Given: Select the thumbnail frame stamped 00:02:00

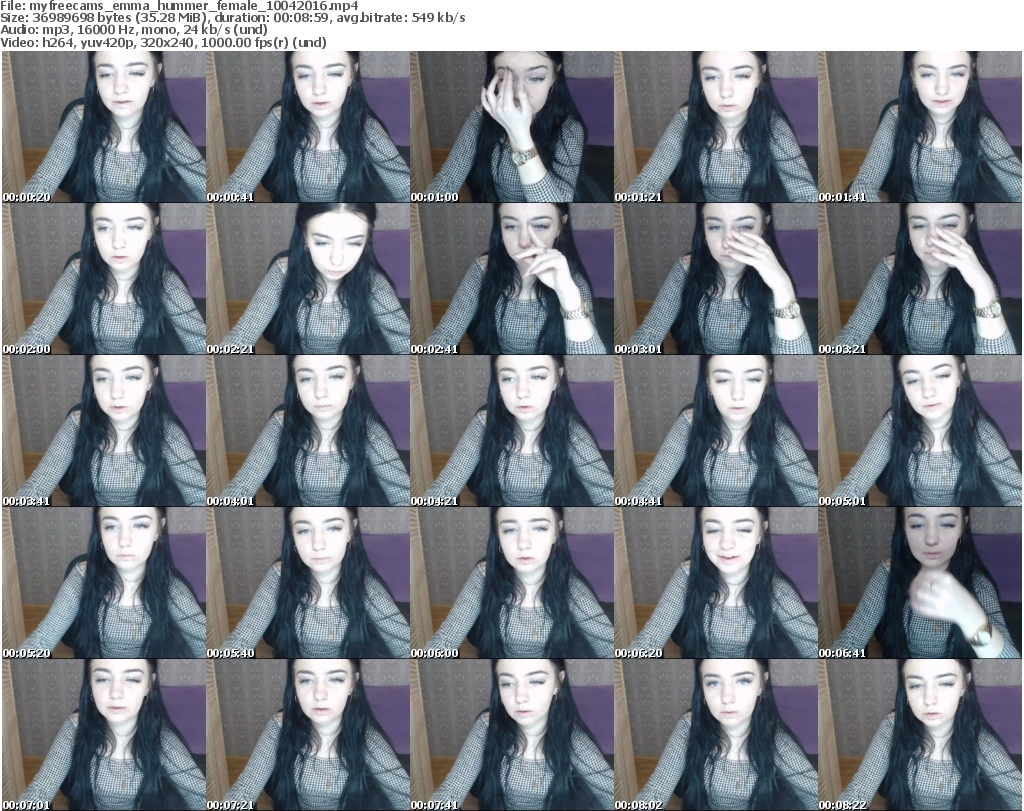Looking at the screenshot, I should click(104, 279).
